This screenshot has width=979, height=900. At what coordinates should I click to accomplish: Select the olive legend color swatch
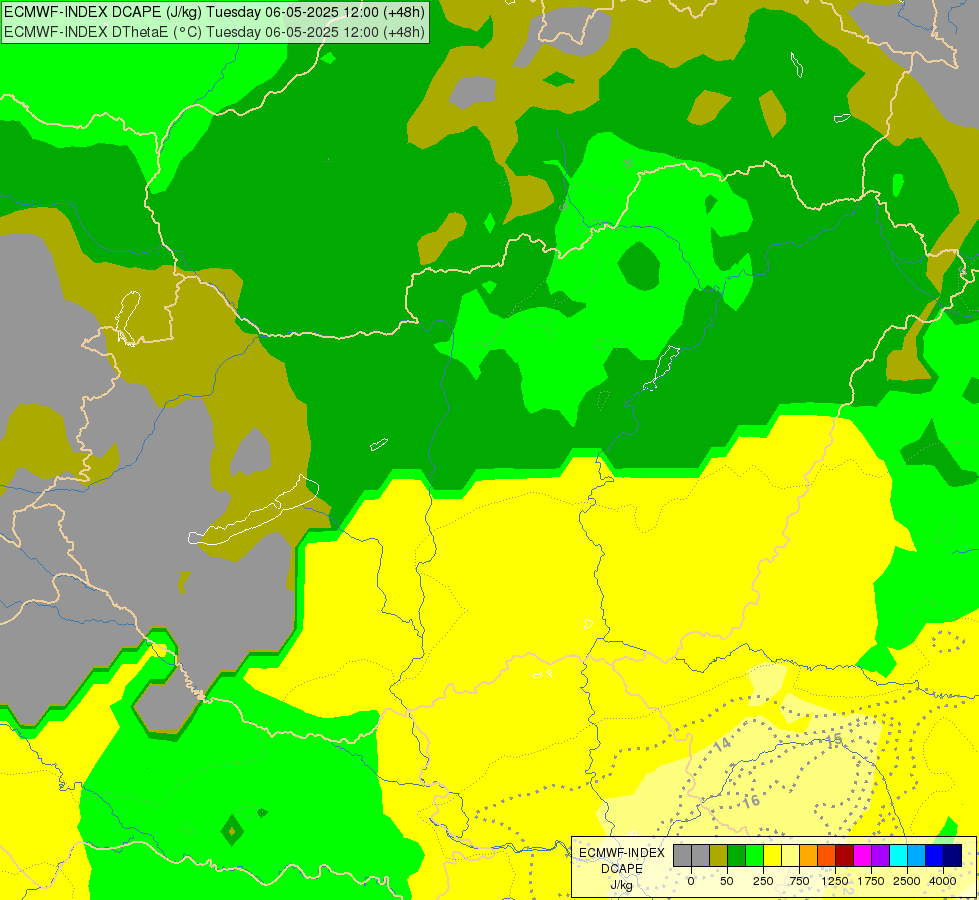pyautogui.click(x=719, y=856)
